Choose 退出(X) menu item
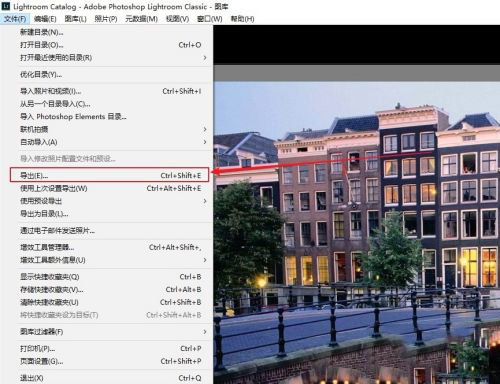Viewport: 500px width, 384px height. 107,378
